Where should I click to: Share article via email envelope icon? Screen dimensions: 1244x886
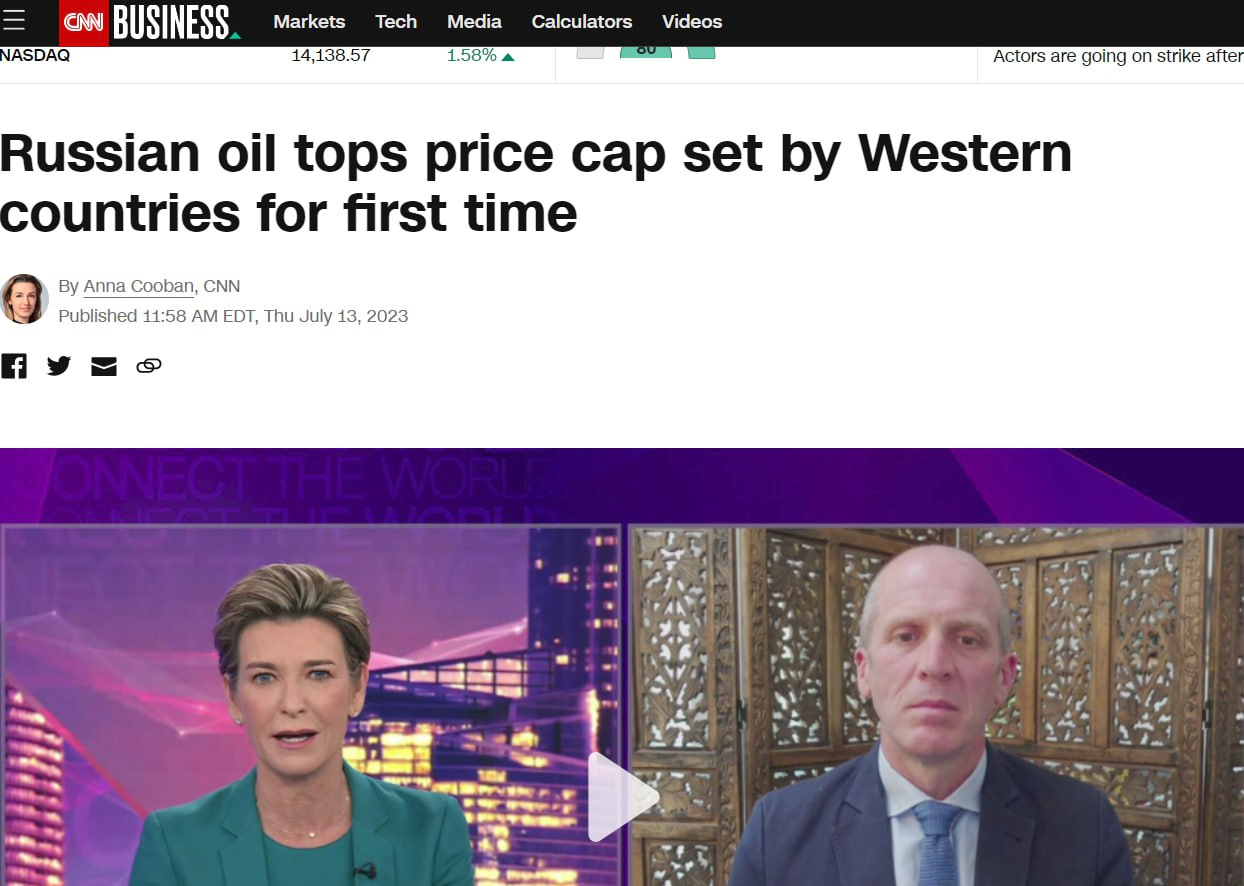pyautogui.click(x=104, y=367)
